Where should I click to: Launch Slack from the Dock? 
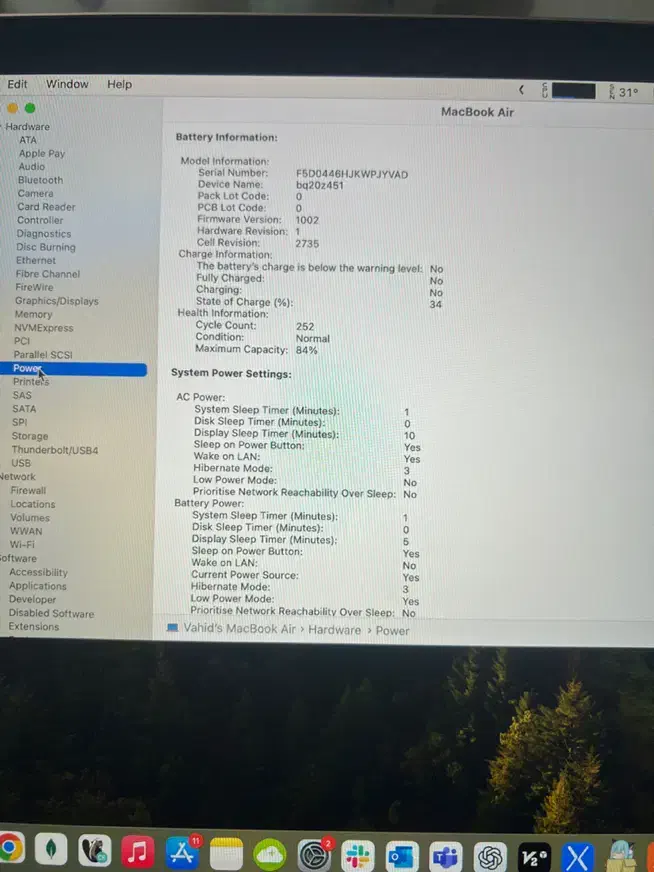[358, 856]
